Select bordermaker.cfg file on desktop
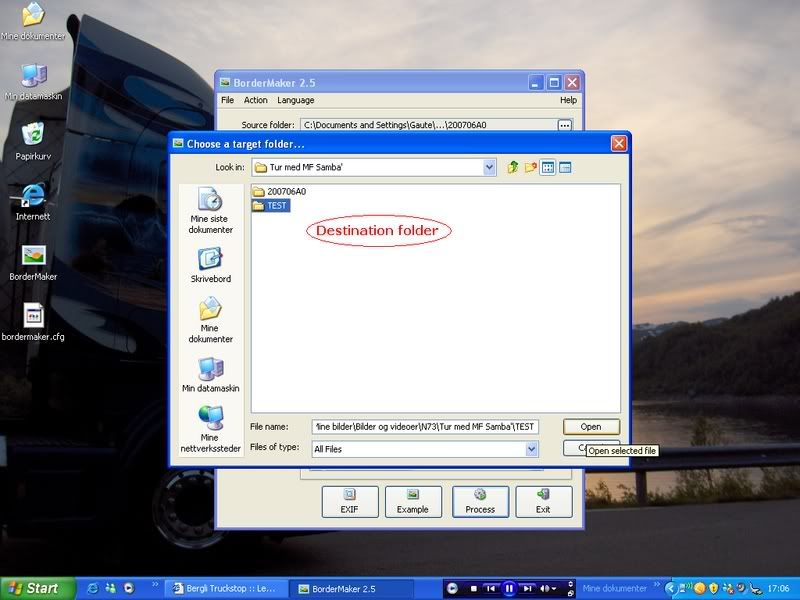Viewport: 800px width, 600px height. (x=33, y=322)
